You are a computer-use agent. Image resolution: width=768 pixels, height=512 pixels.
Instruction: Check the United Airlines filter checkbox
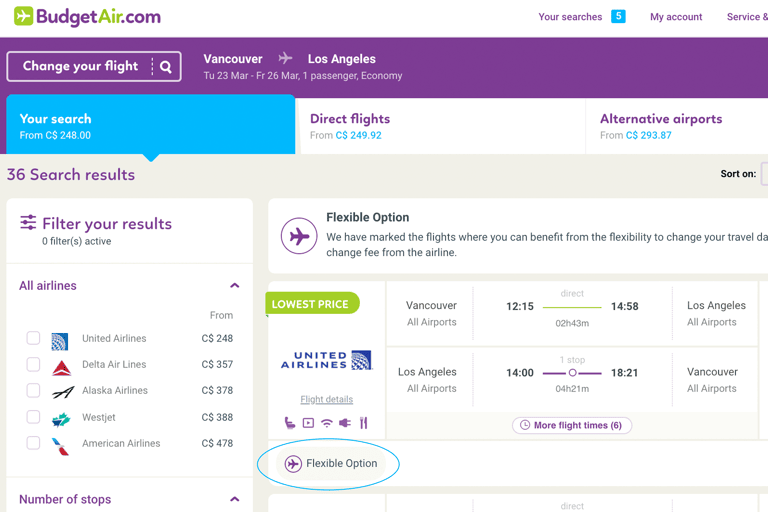click(33, 338)
